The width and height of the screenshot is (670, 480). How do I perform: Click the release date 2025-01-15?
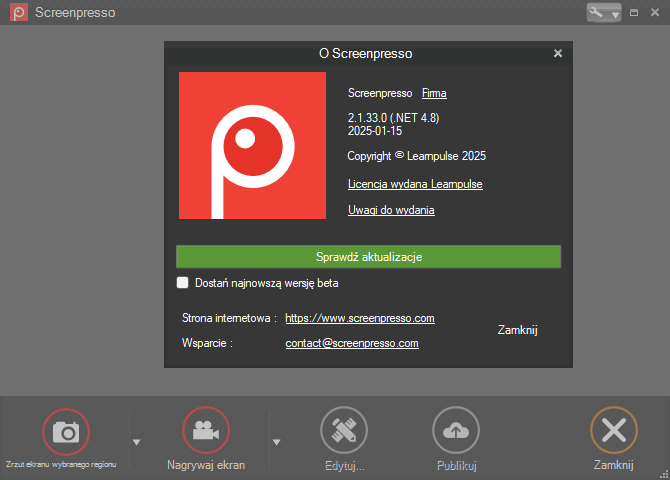[x=375, y=131]
